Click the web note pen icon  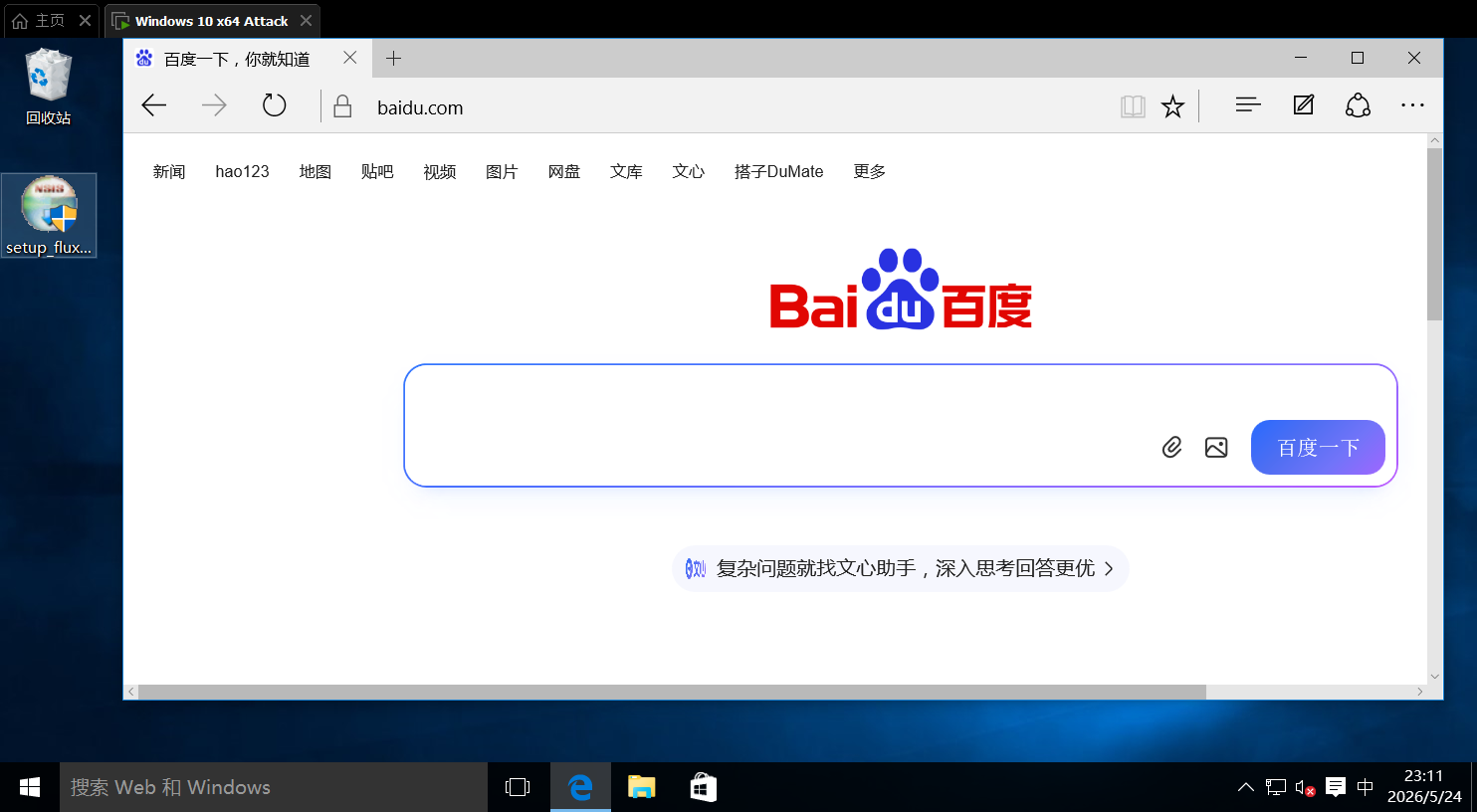click(1304, 104)
